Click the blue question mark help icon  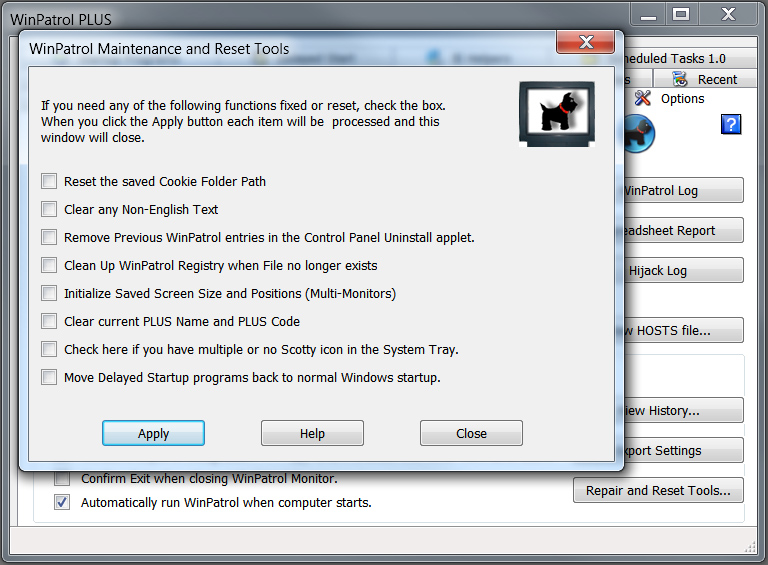(x=730, y=124)
